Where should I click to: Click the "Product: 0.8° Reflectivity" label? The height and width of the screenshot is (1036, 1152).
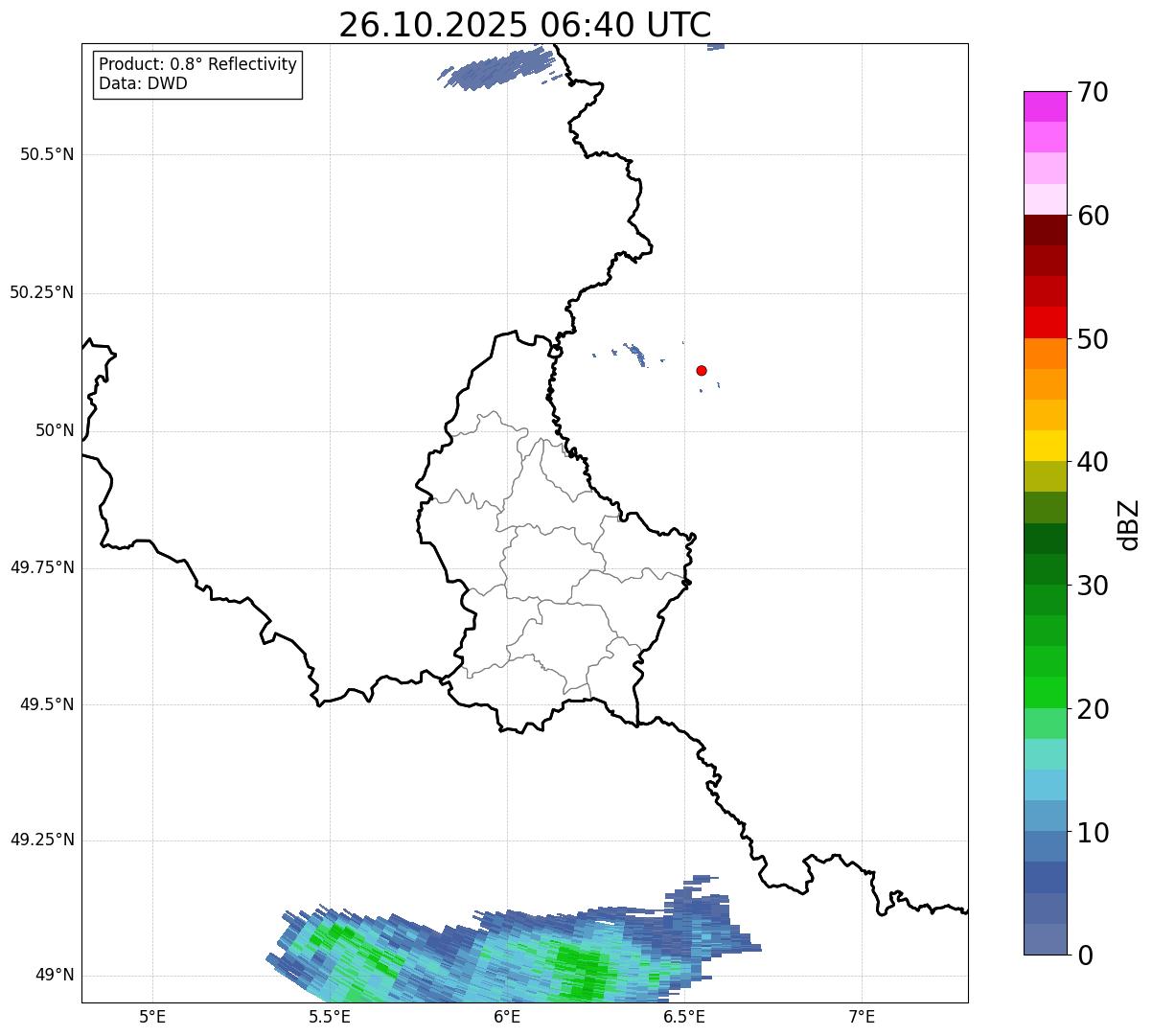pyautogui.click(x=198, y=64)
